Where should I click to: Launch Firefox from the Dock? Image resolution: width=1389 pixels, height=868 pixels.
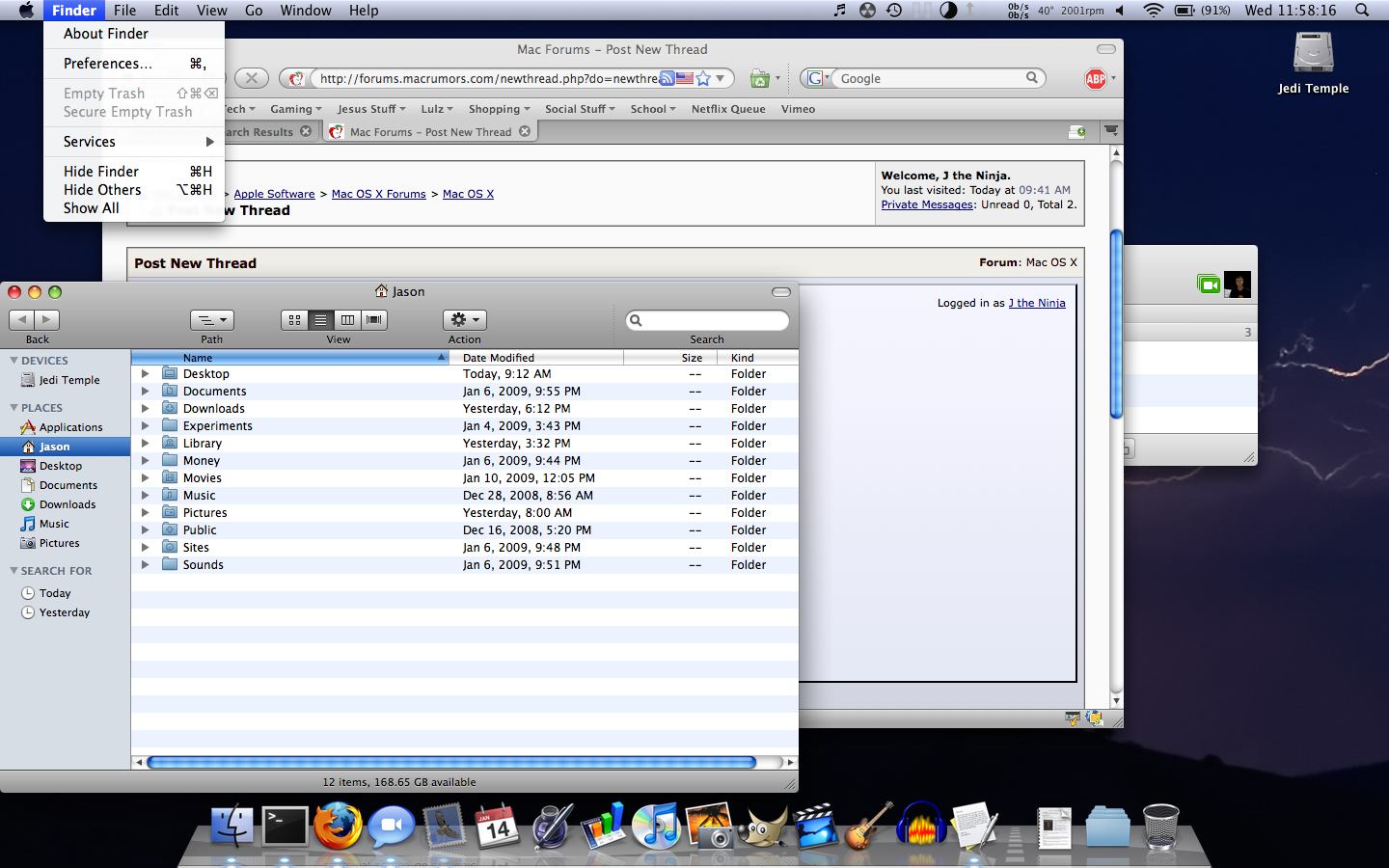[338, 827]
